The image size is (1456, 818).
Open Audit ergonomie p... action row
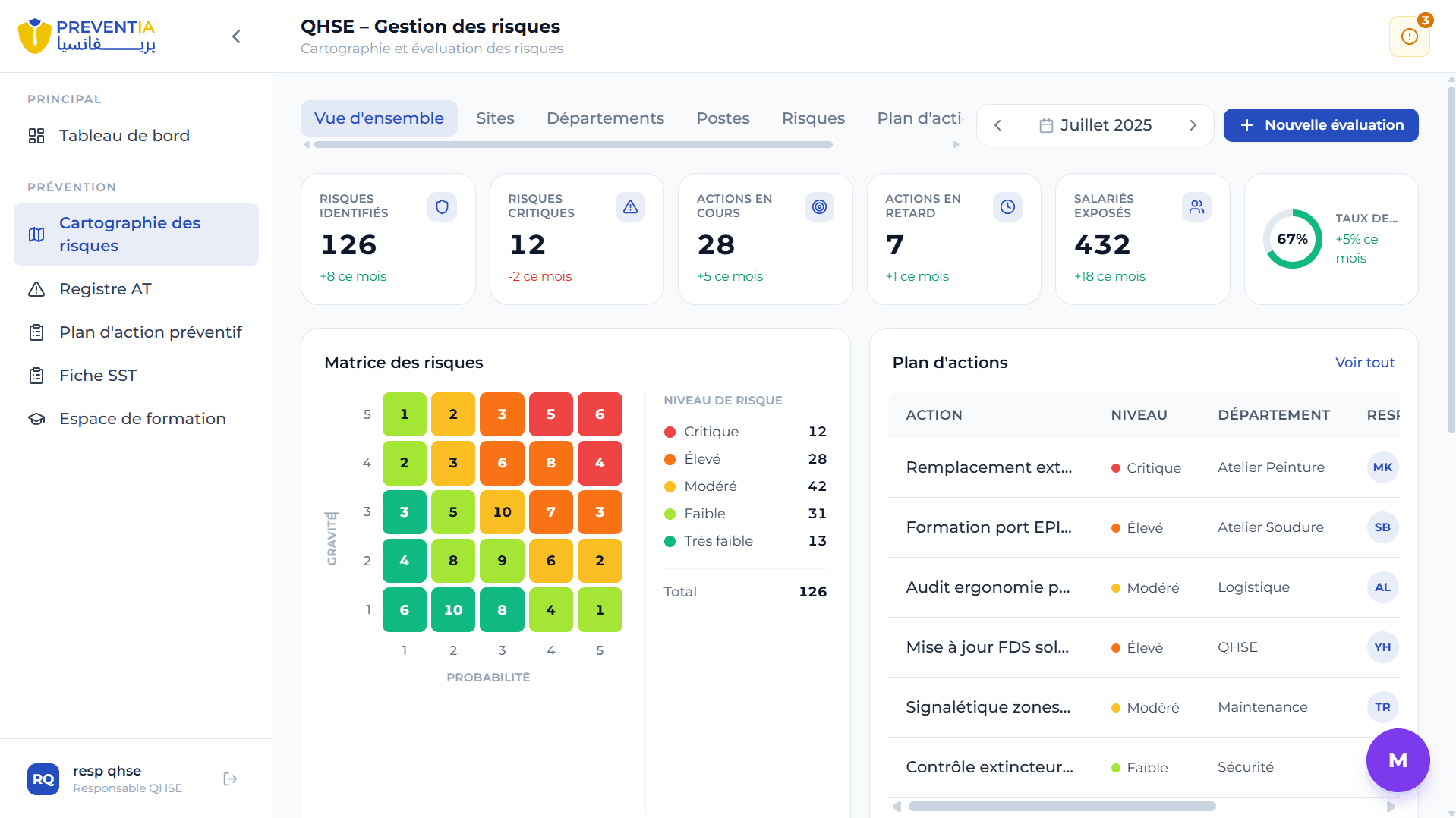pyautogui.click(x=1143, y=587)
